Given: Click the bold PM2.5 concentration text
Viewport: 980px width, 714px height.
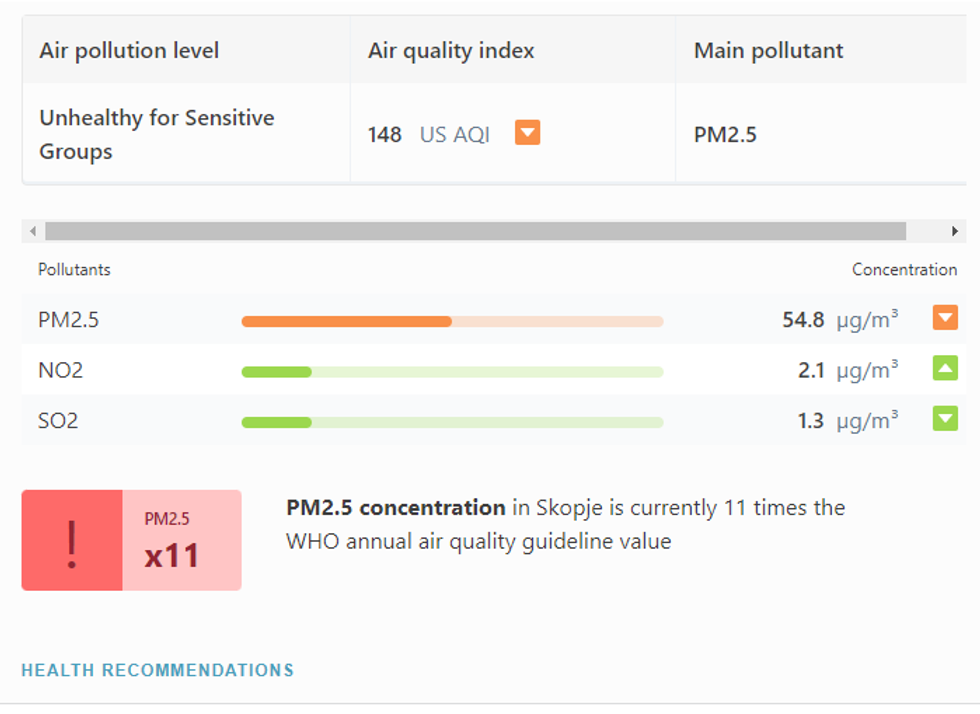Looking at the screenshot, I should (x=396, y=508).
